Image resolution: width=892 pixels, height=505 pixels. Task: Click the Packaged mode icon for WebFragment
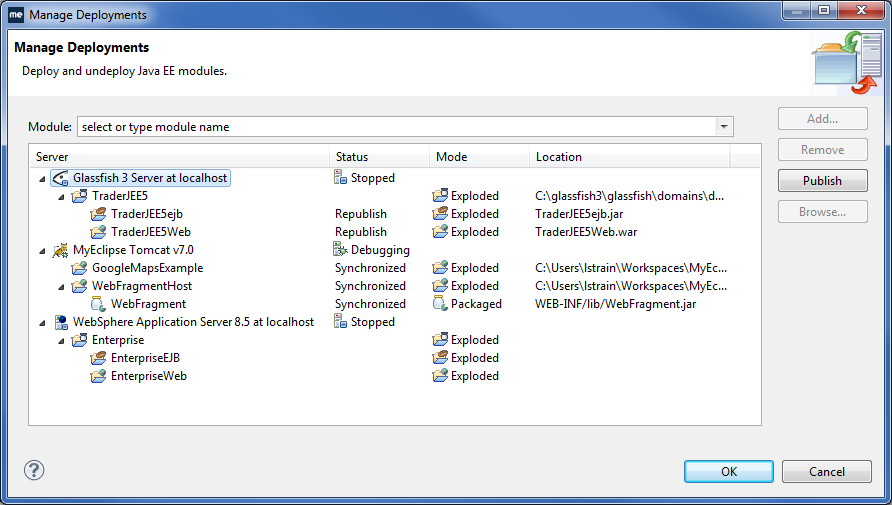tap(439, 304)
